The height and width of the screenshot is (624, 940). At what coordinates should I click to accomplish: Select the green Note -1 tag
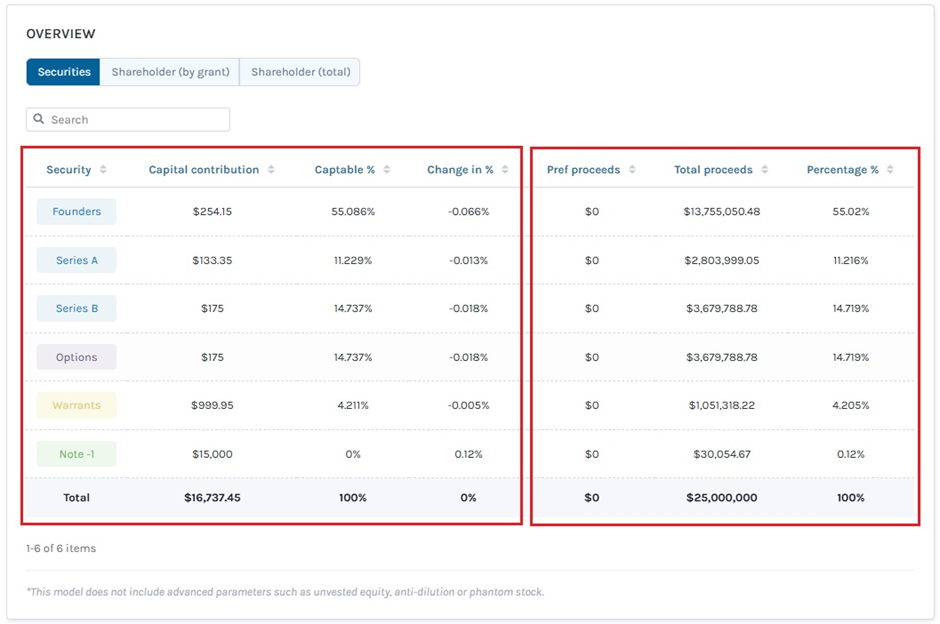pyautogui.click(x=76, y=454)
